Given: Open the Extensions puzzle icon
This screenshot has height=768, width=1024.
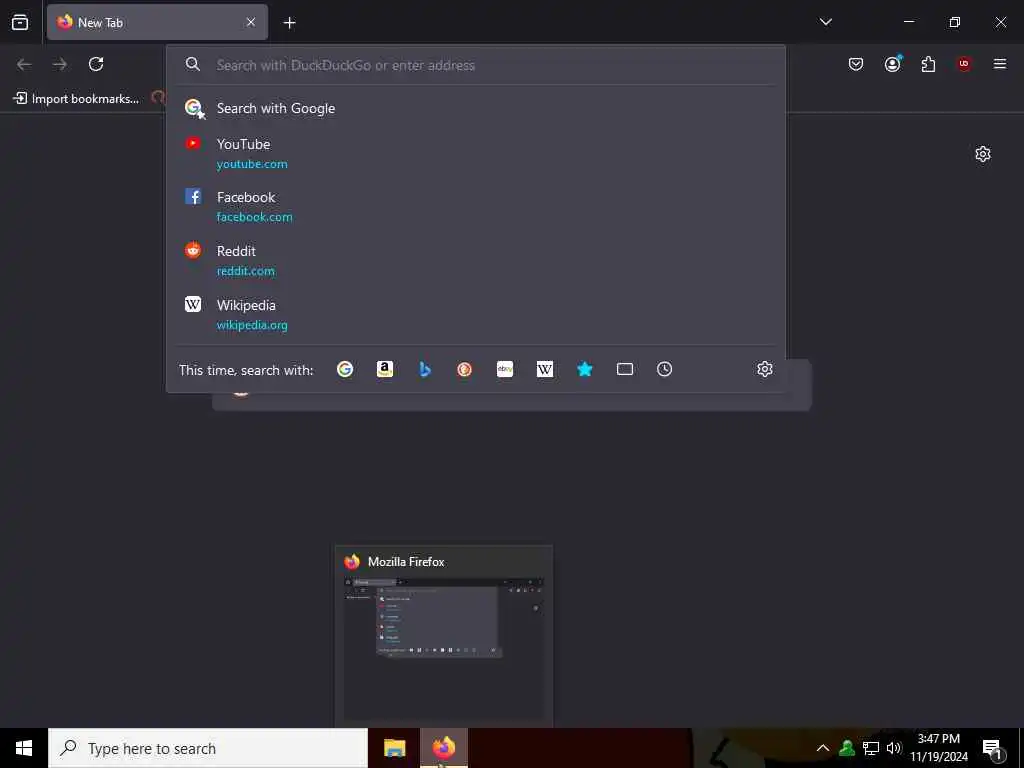Looking at the screenshot, I should tap(928, 64).
